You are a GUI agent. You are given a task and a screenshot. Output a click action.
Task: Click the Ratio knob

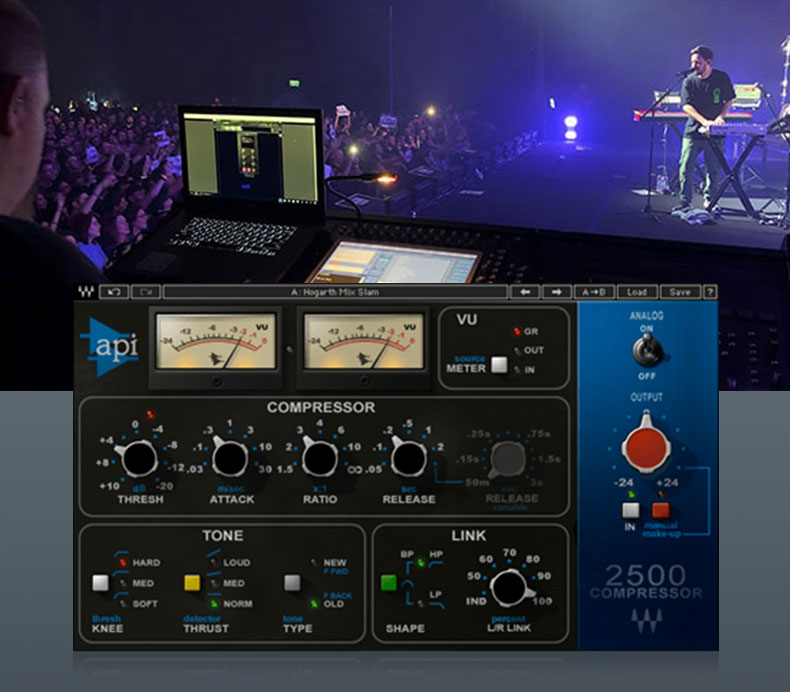(x=319, y=458)
